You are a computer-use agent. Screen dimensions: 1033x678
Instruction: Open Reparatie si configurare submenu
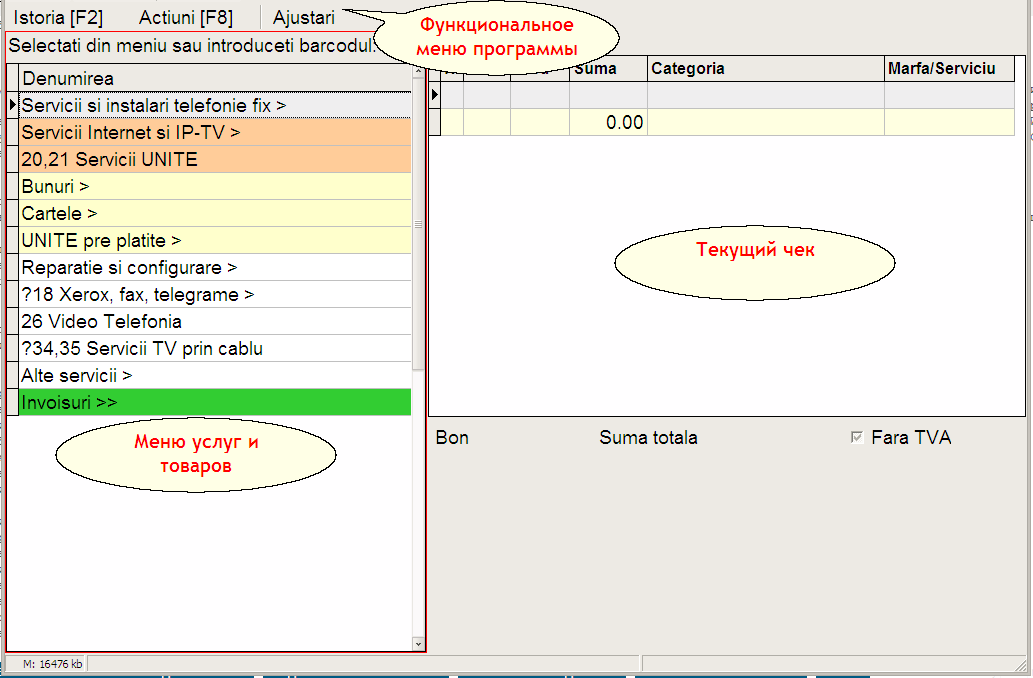[x=215, y=268]
